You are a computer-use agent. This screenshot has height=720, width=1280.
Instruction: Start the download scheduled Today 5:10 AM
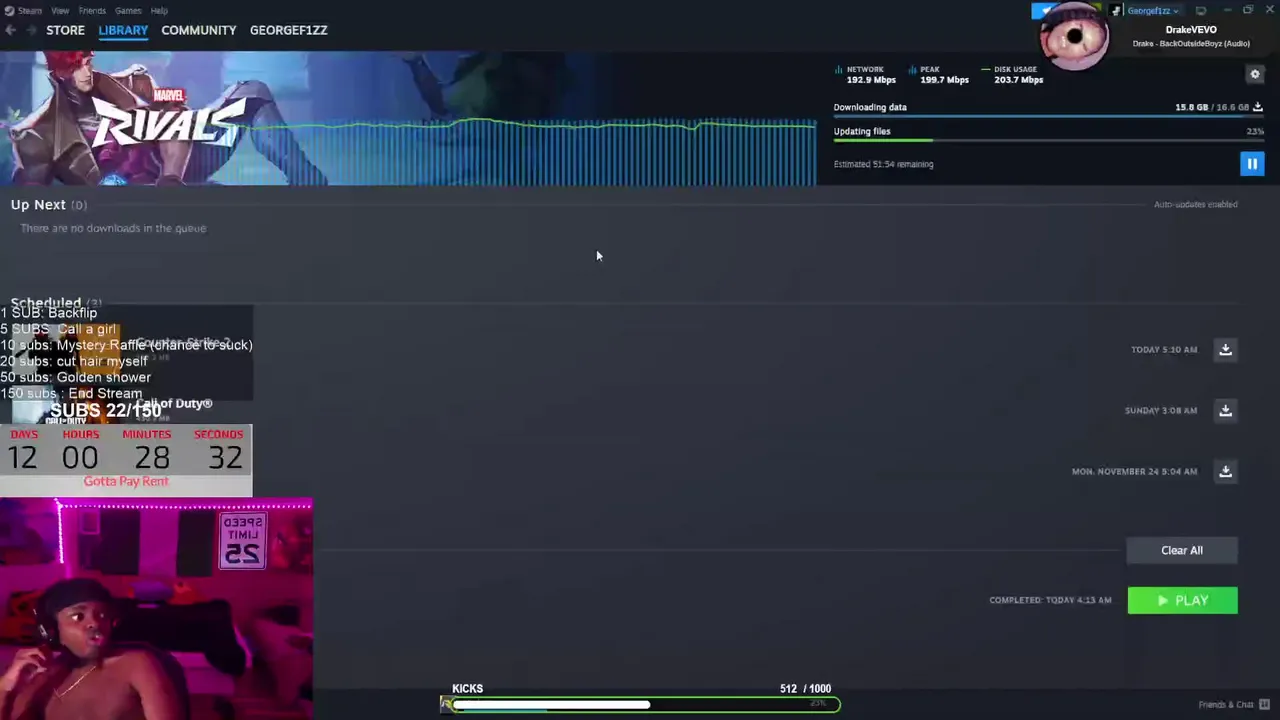click(1225, 349)
